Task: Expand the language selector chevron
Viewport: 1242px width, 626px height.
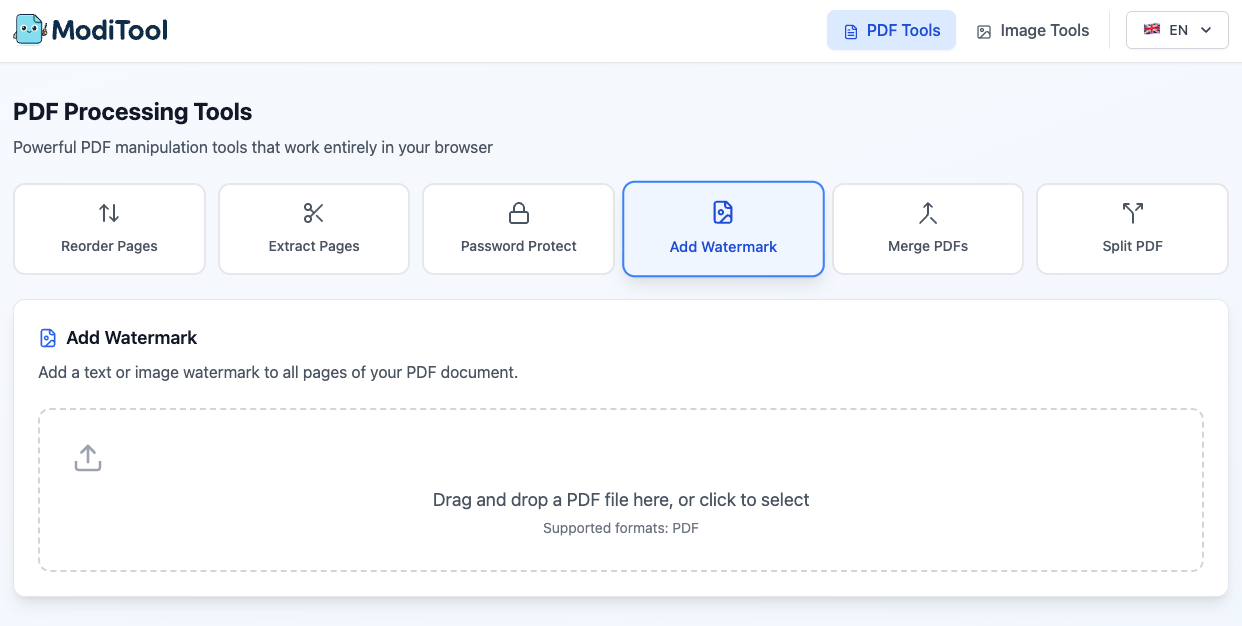Action: point(1206,30)
